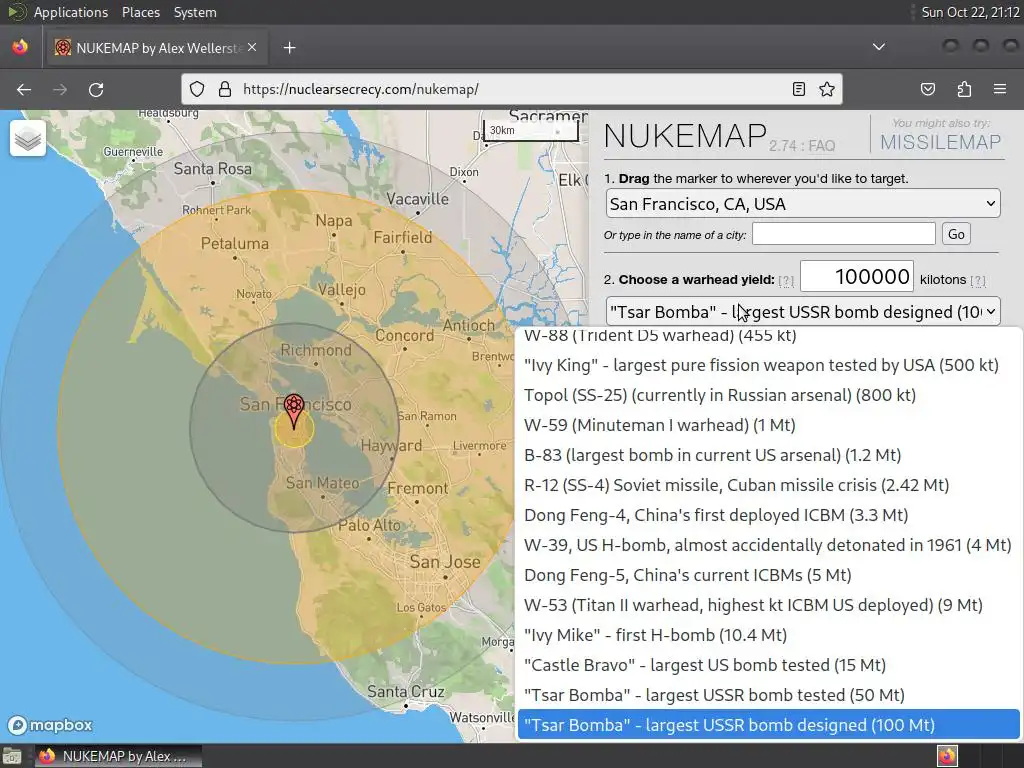Select Tsar Bomba tested (50 Mt) option
The width and height of the screenshot is (1024, 768).
coord(769,696)
